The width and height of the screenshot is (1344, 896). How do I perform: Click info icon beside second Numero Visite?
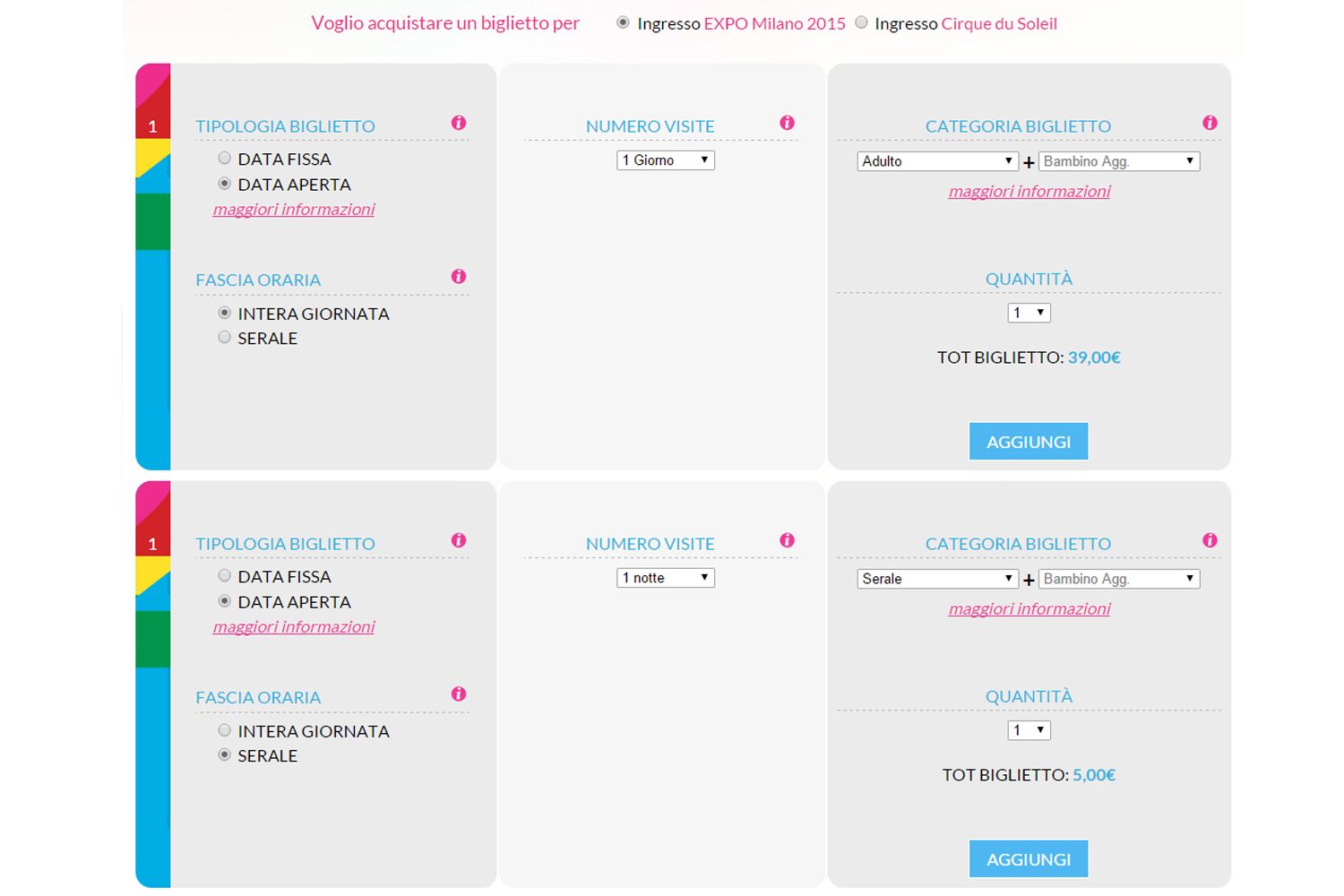(x=788, y=540)
